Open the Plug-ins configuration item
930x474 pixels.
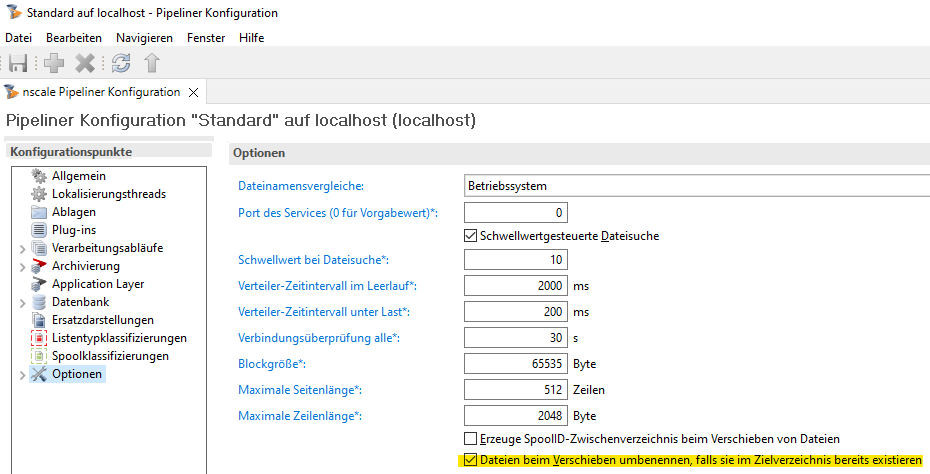pos(73,230)
